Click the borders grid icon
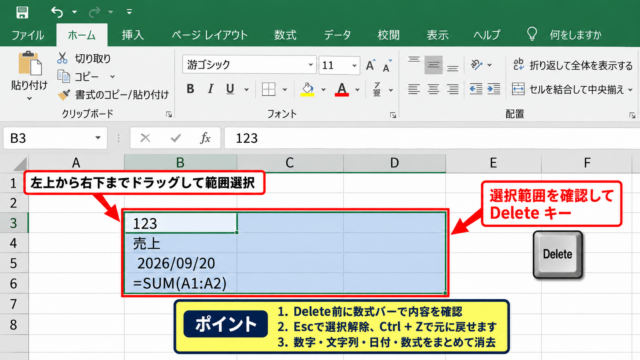 (269, 89)
